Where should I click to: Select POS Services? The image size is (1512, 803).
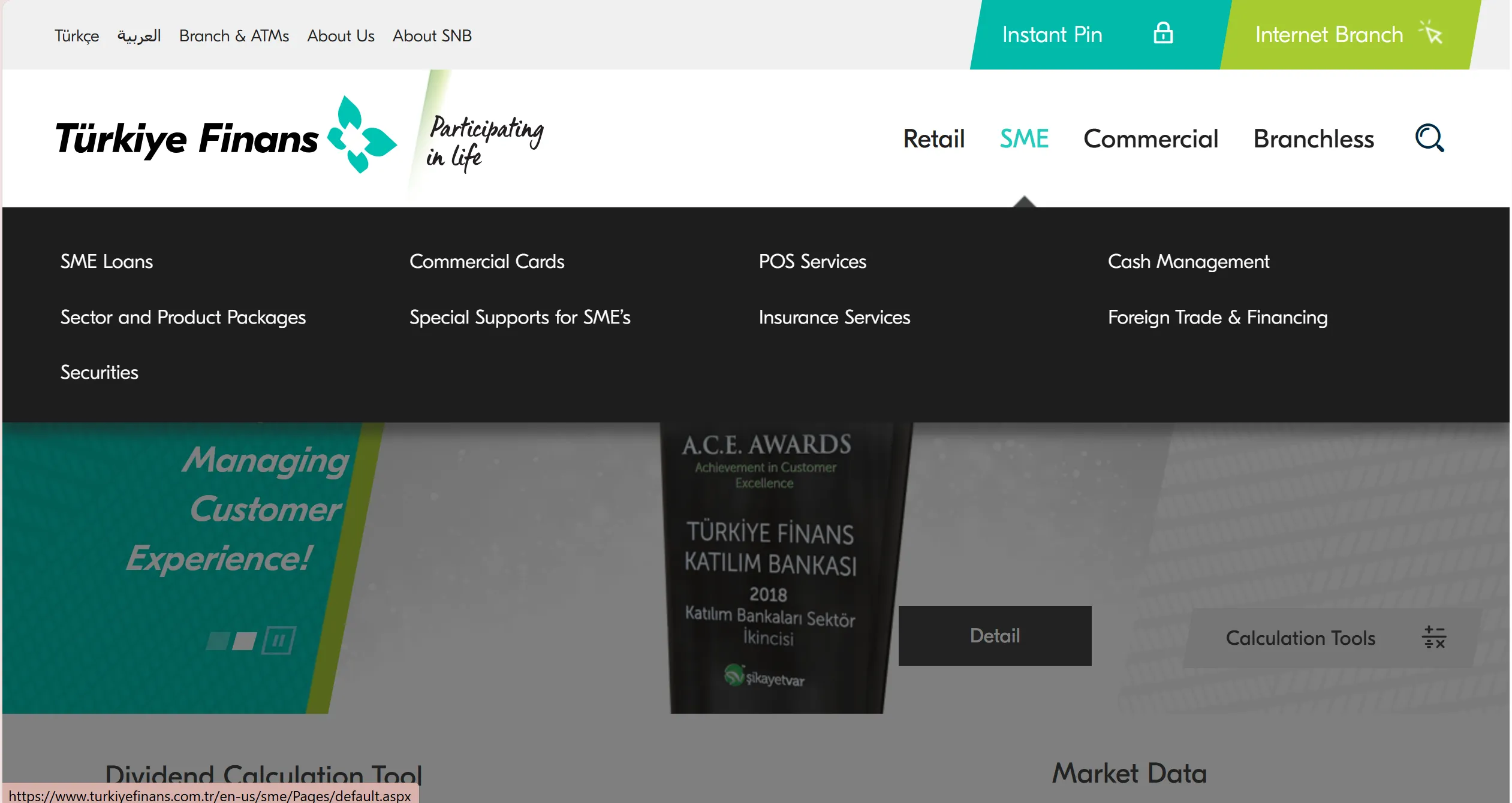pyautogui.click(x=812, y=261)
